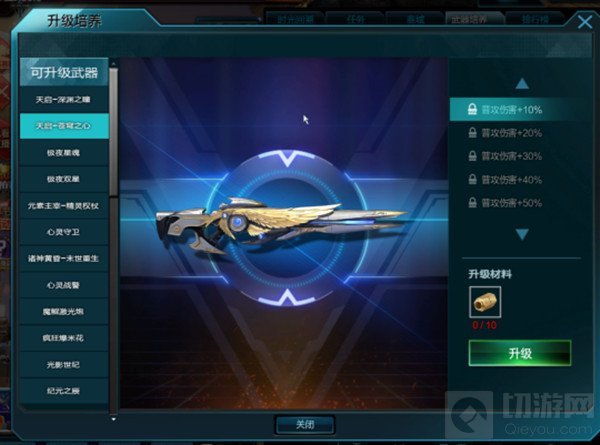The height and width of the screenshot is (445, 600).
Task: Show previous upgrade levels with up triangle
Action: tap(522, 83)
